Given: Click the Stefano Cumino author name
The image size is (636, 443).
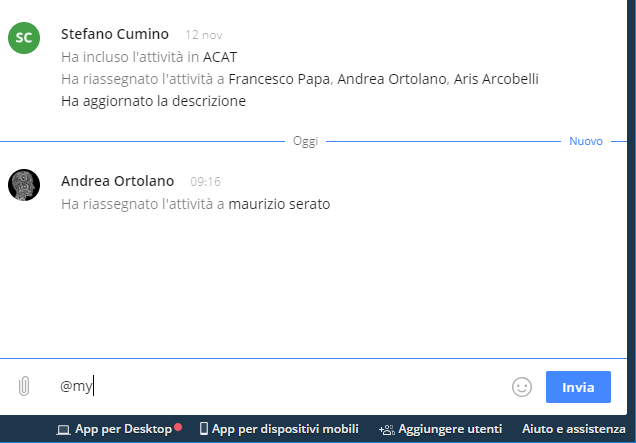Looking at the screenshot, I should click(115, 35).
